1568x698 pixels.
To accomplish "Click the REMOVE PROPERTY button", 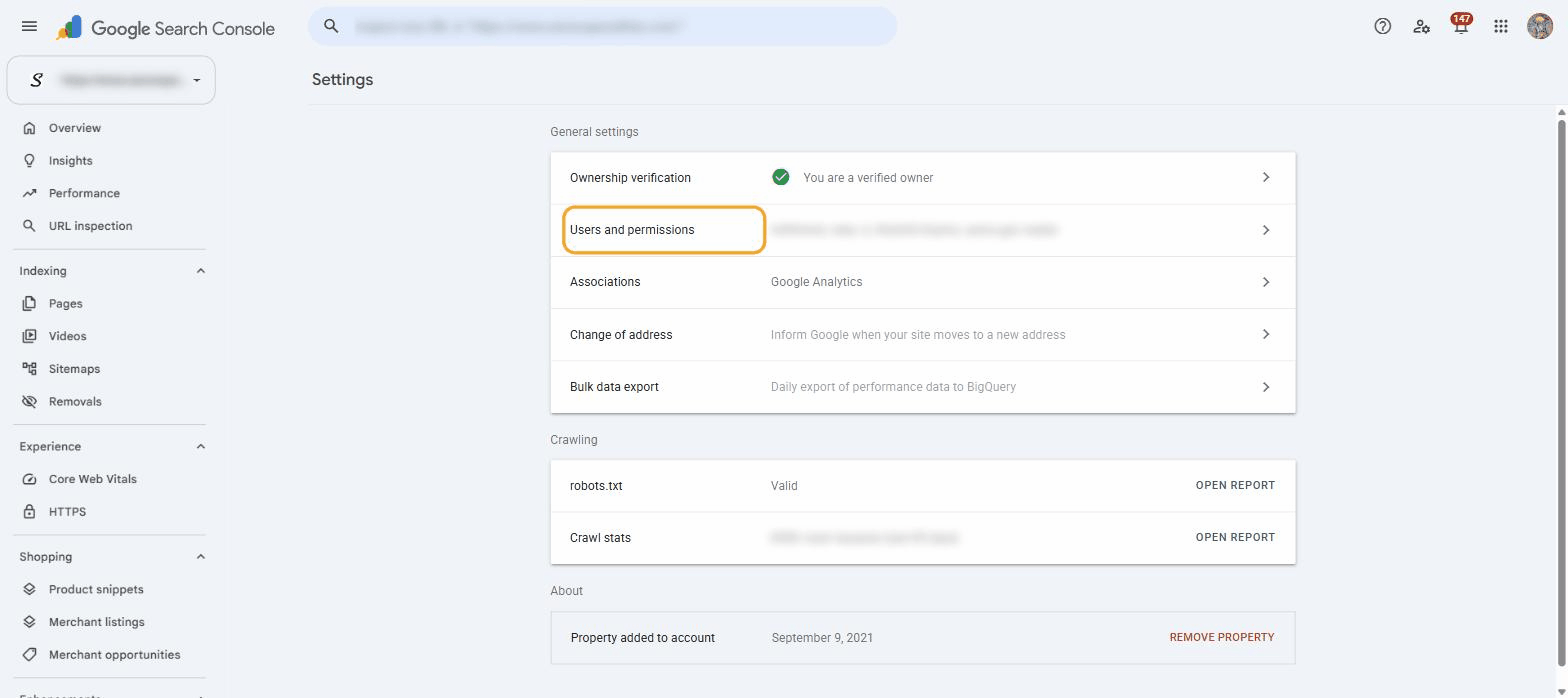I will point(1222,637).
